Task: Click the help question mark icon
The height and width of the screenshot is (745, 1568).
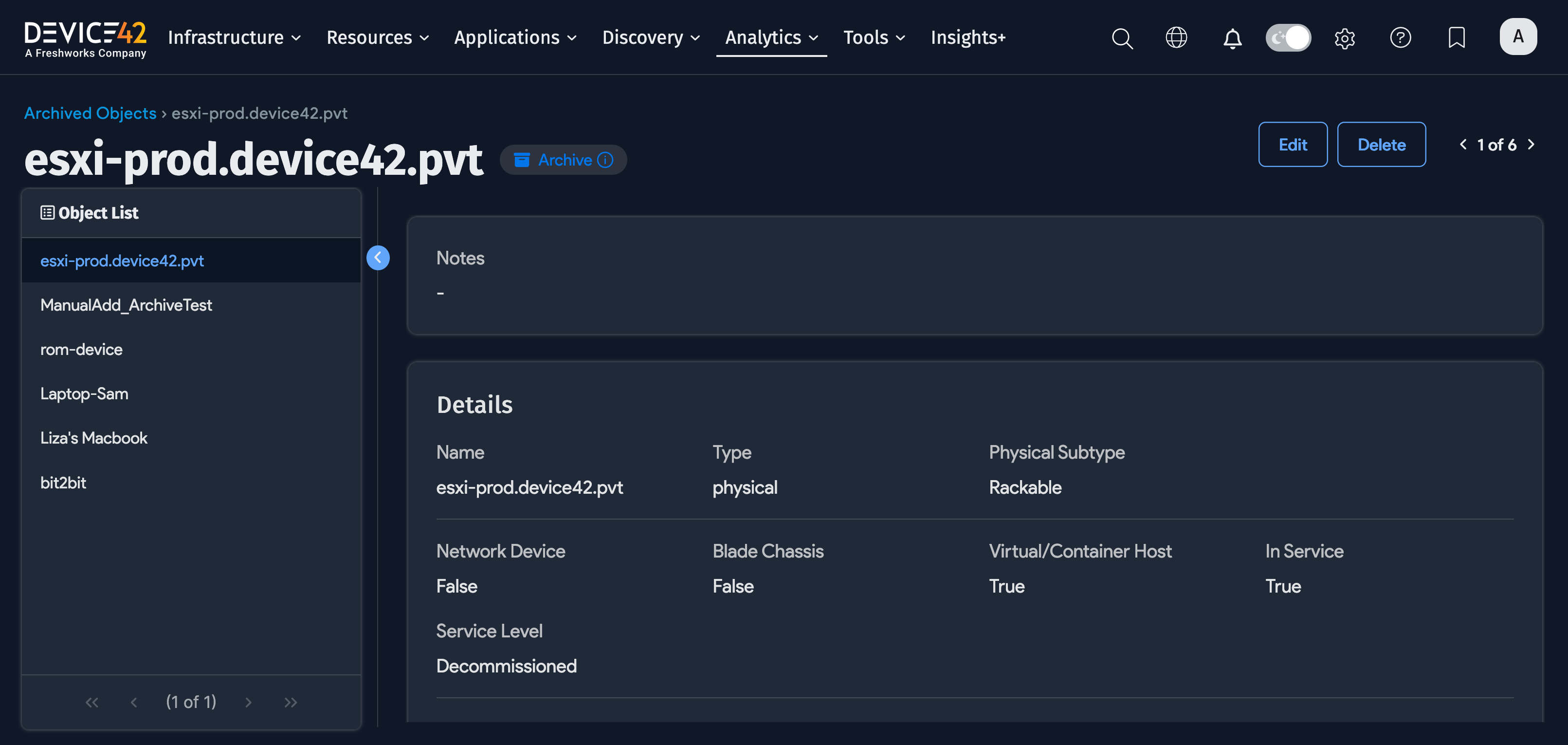Action: 1401,38
